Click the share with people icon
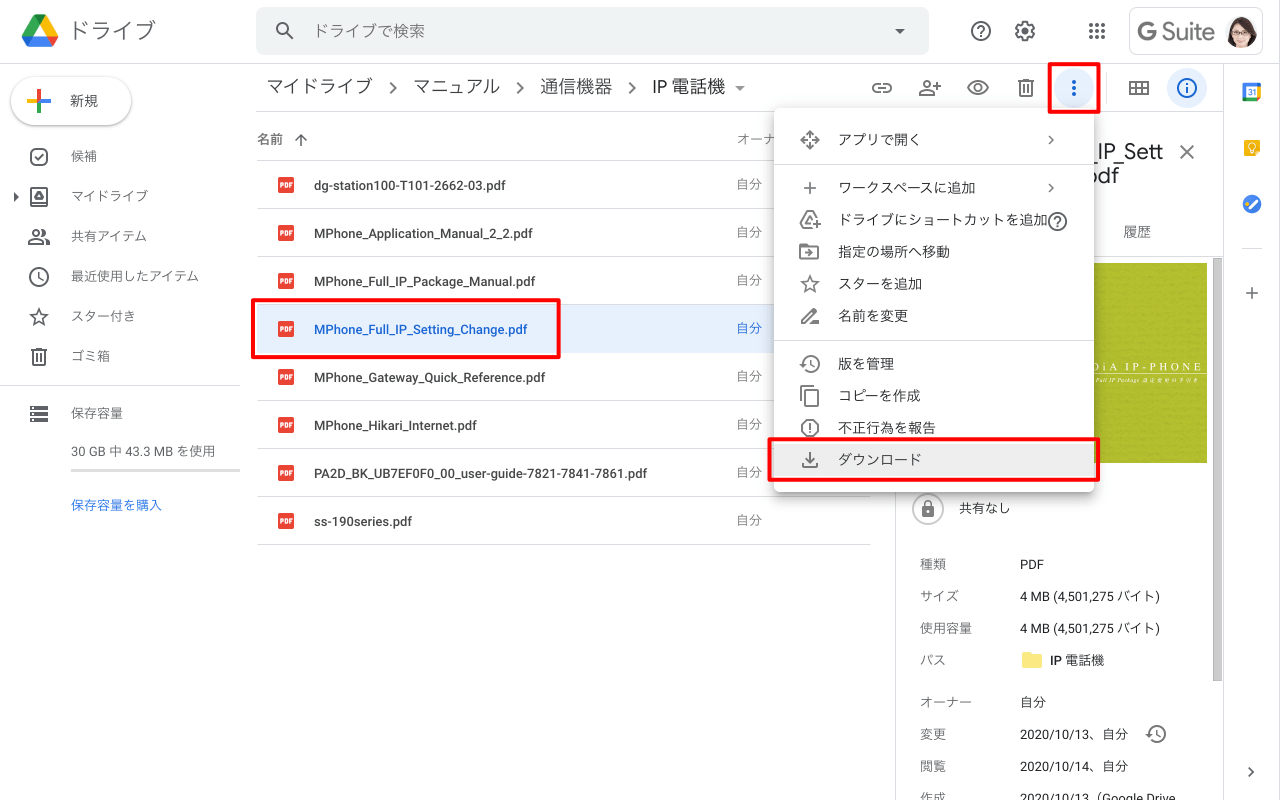Viewport: 1280px width, 800px height. 930,88
